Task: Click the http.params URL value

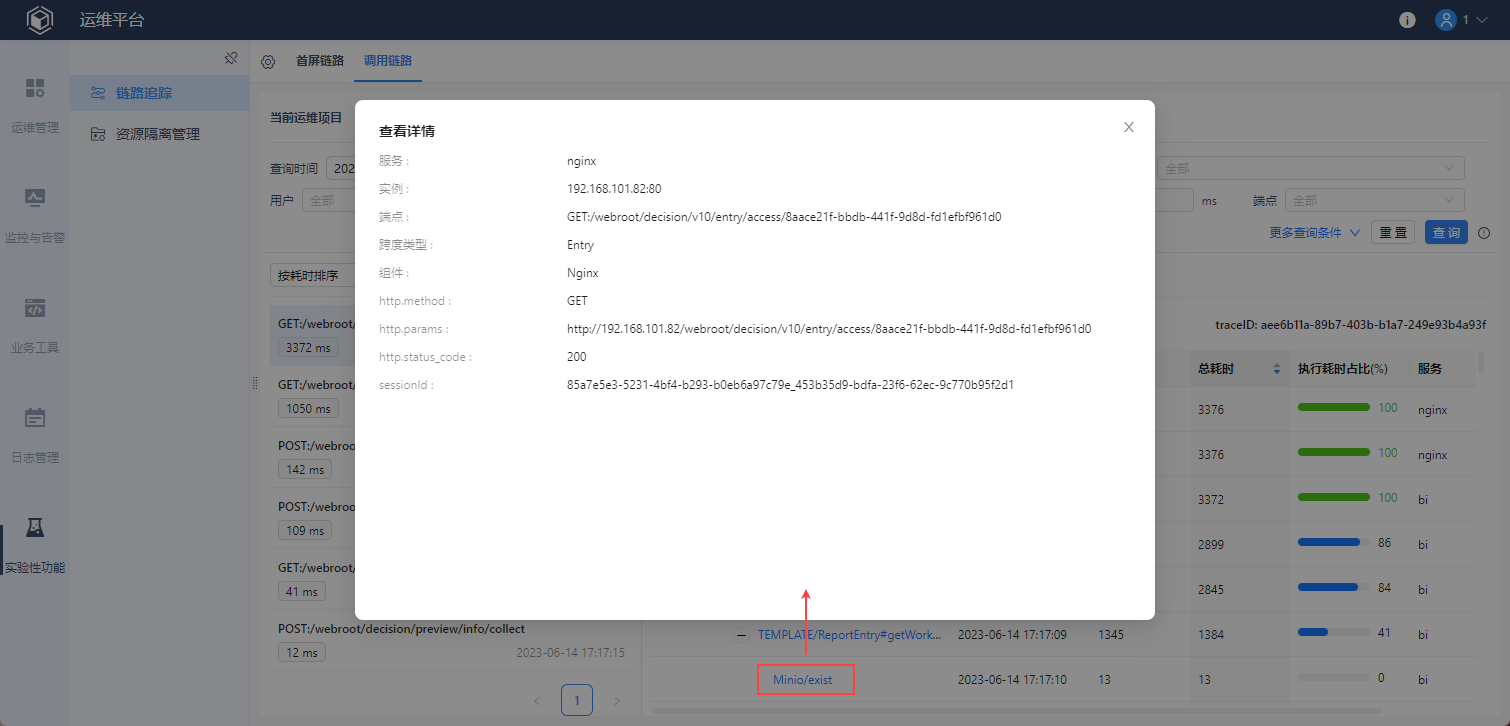Action: click(829, 329)
